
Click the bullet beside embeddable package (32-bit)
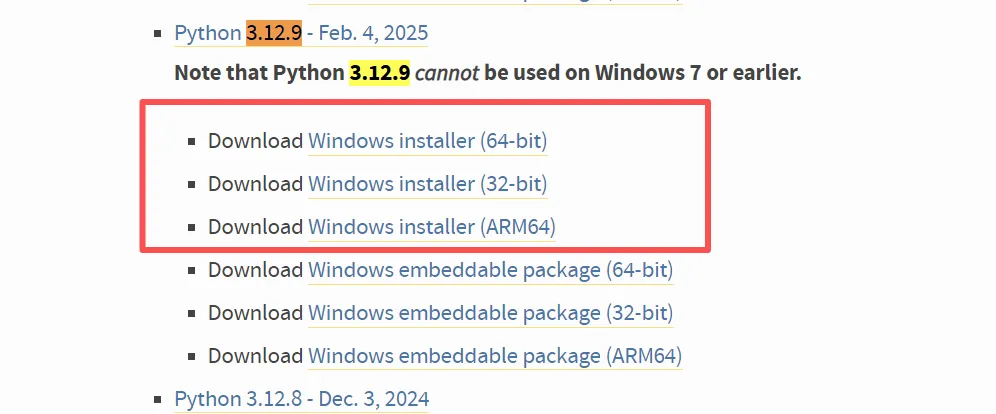[x=191, y=314]
